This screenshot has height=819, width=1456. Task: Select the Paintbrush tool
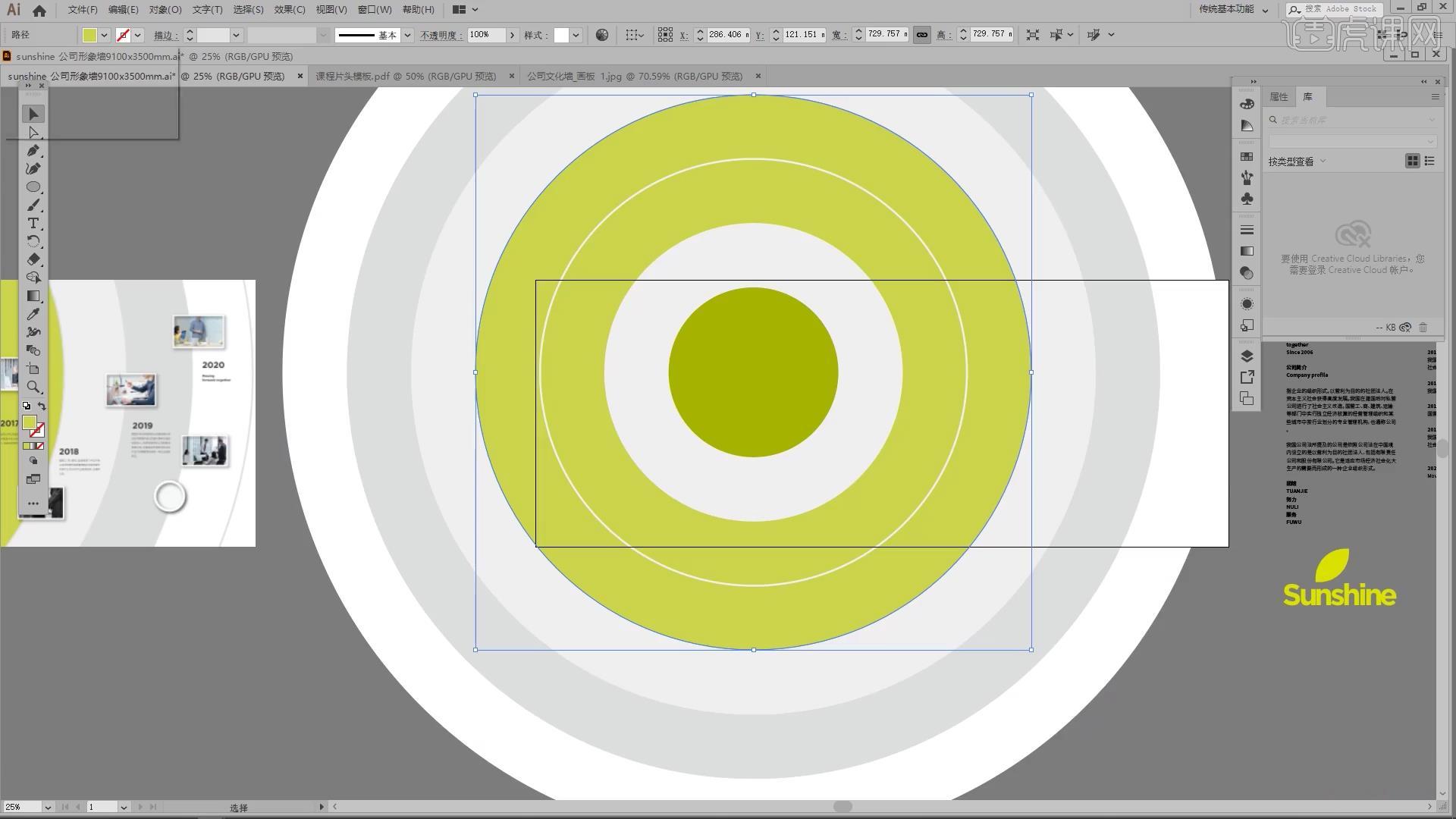click(33, 205)
